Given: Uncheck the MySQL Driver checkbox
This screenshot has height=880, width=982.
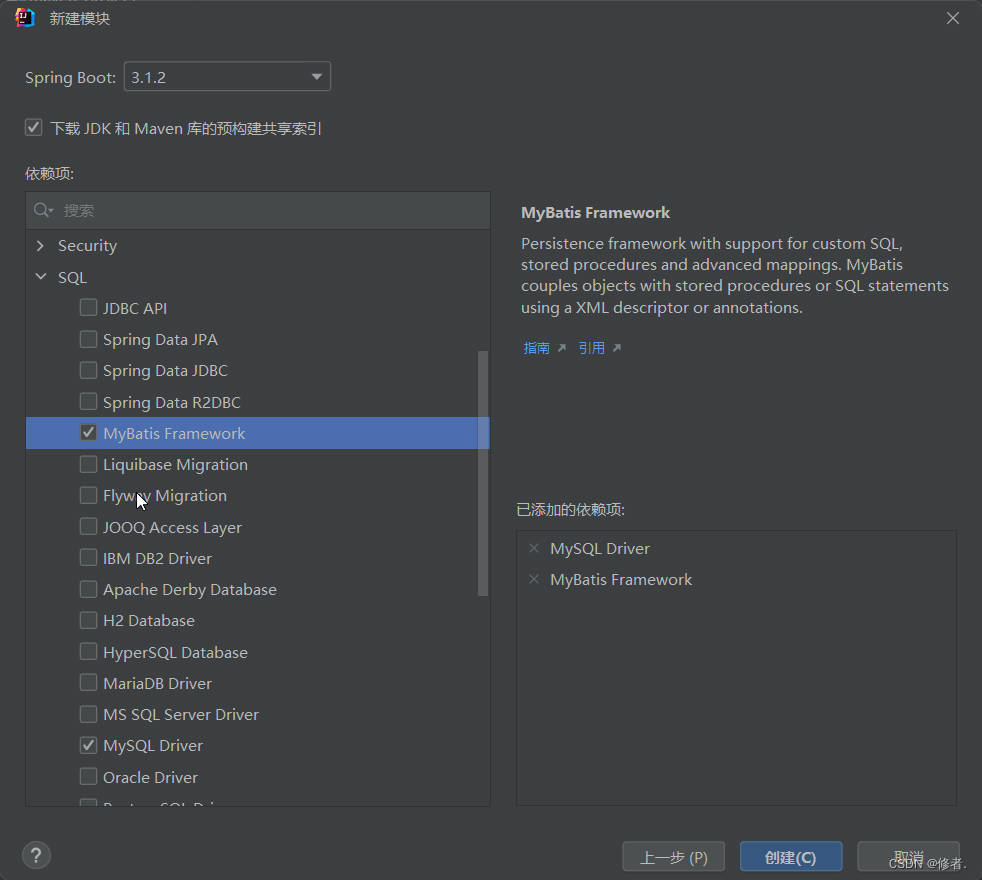Looking at the screenshot, I should pyautogui.click(x=88, y=745).
